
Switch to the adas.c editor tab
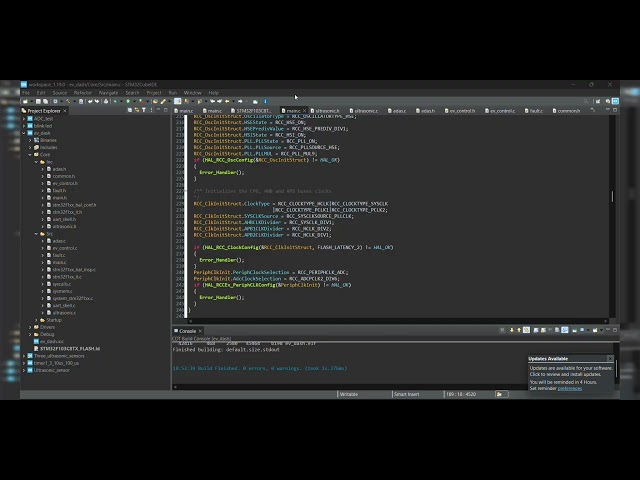397,111
